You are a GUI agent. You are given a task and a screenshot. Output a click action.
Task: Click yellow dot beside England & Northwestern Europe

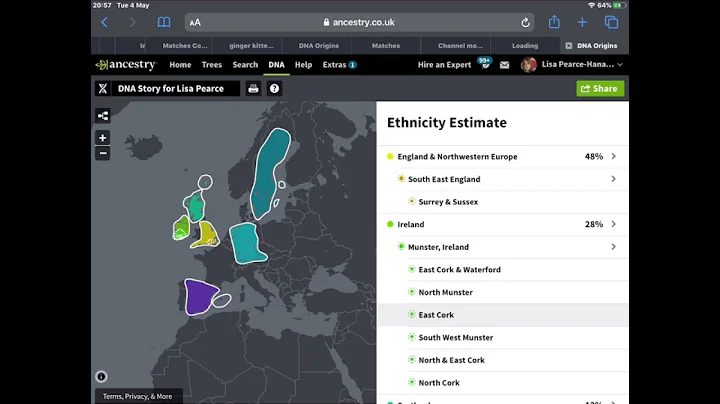coord(390,157)
